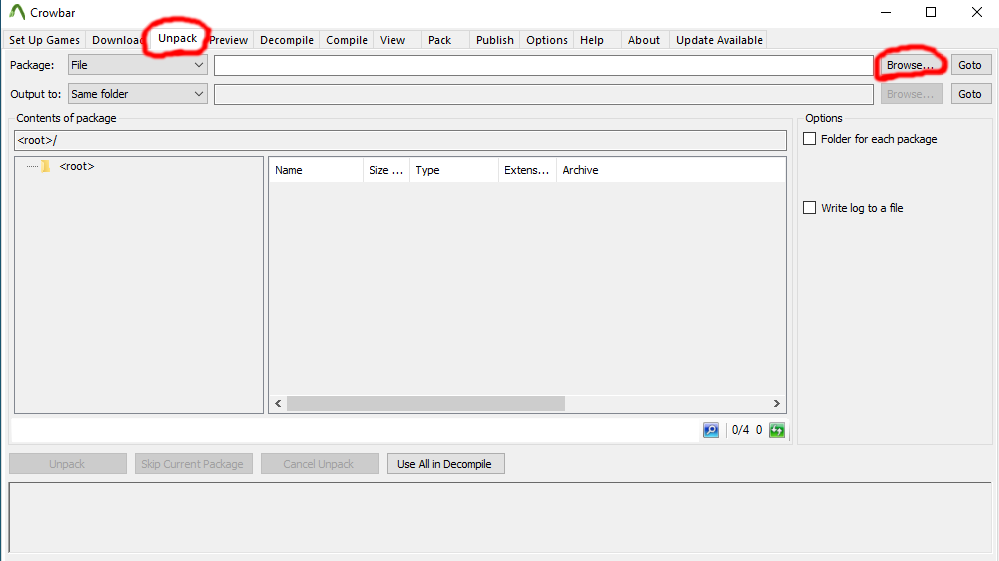Minimize the Crowbar window
Screen dimensions: 999x561
[x=885, y=13]
